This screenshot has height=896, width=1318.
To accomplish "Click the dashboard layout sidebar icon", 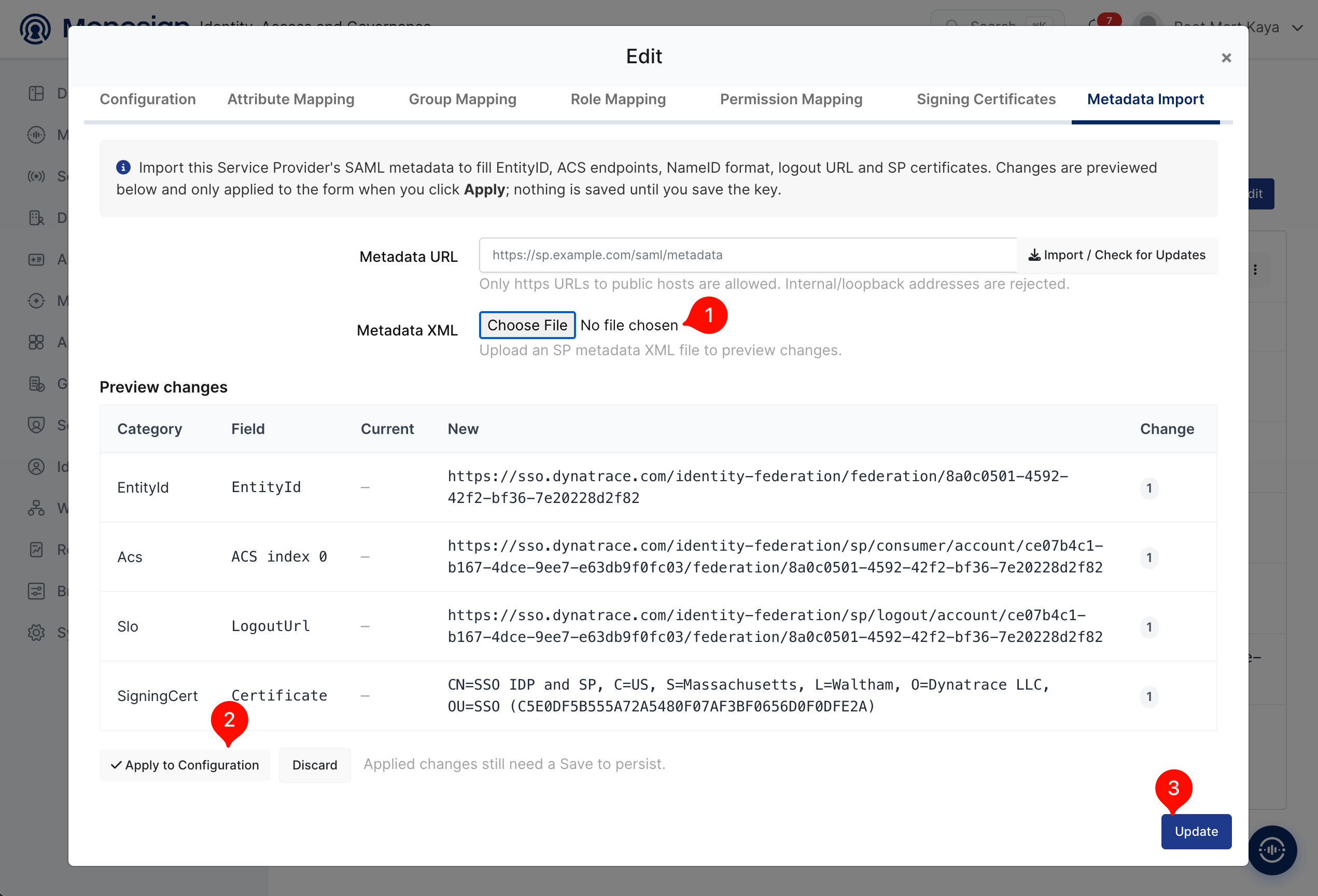I will (36, 93).
